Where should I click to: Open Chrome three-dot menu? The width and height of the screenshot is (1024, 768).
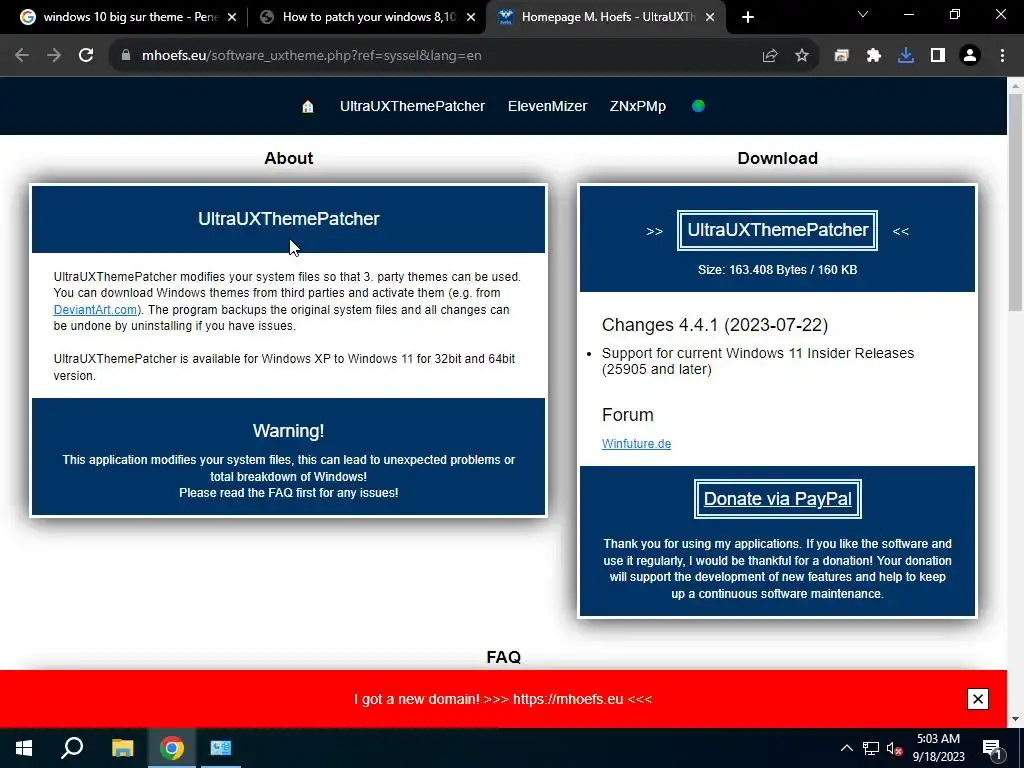[x=1002, y=56]
